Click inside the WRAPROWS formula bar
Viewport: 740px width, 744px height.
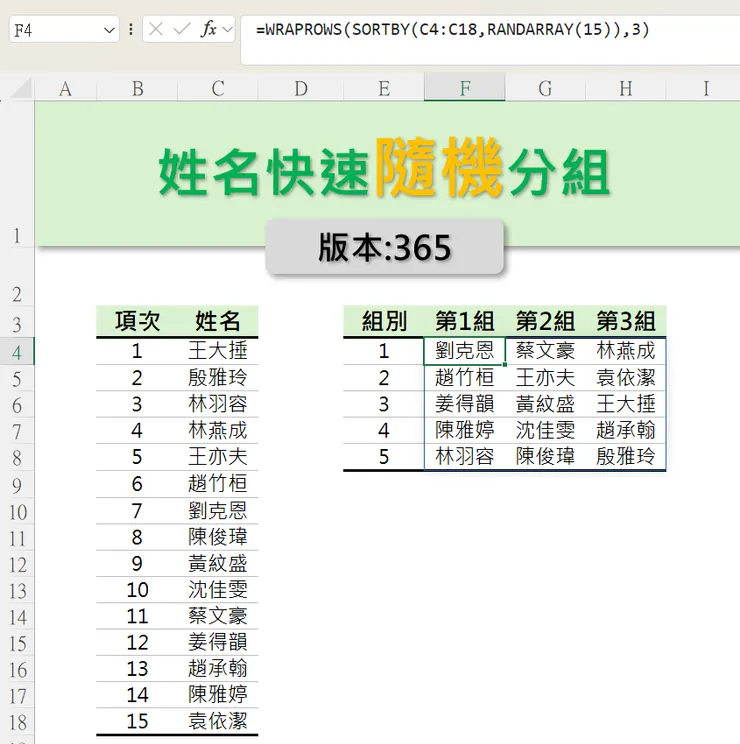[490, 40]
